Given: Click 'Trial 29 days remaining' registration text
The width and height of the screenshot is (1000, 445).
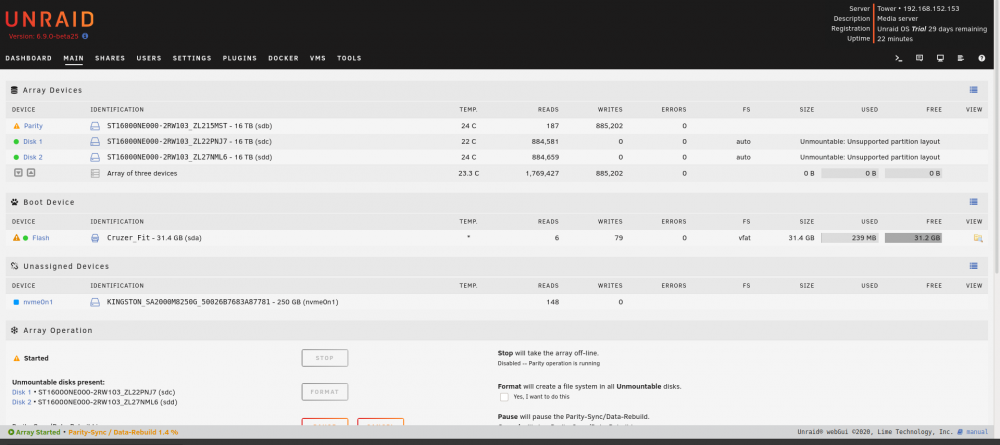Looking at the screenshot, I should tap(949, 29).
